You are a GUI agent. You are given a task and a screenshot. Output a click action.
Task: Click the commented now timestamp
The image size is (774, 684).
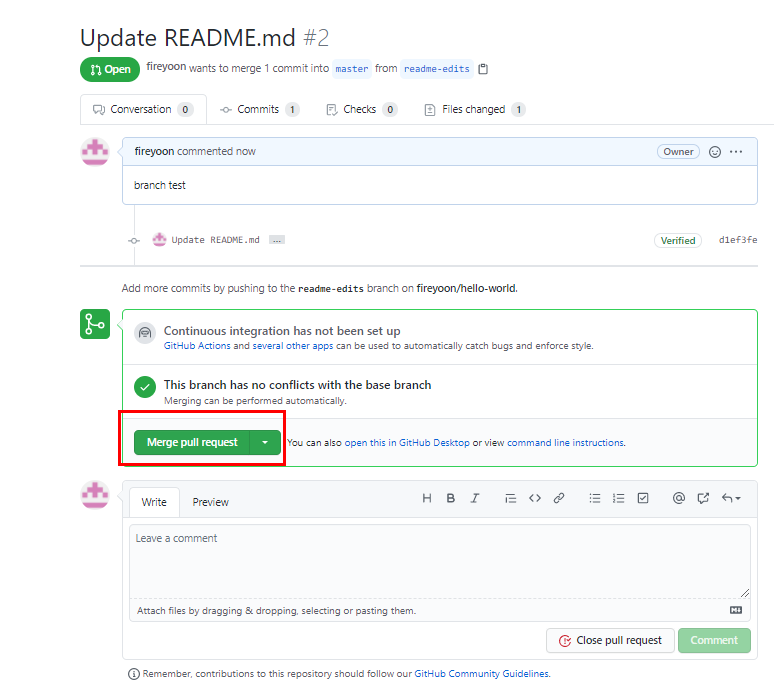216,151
